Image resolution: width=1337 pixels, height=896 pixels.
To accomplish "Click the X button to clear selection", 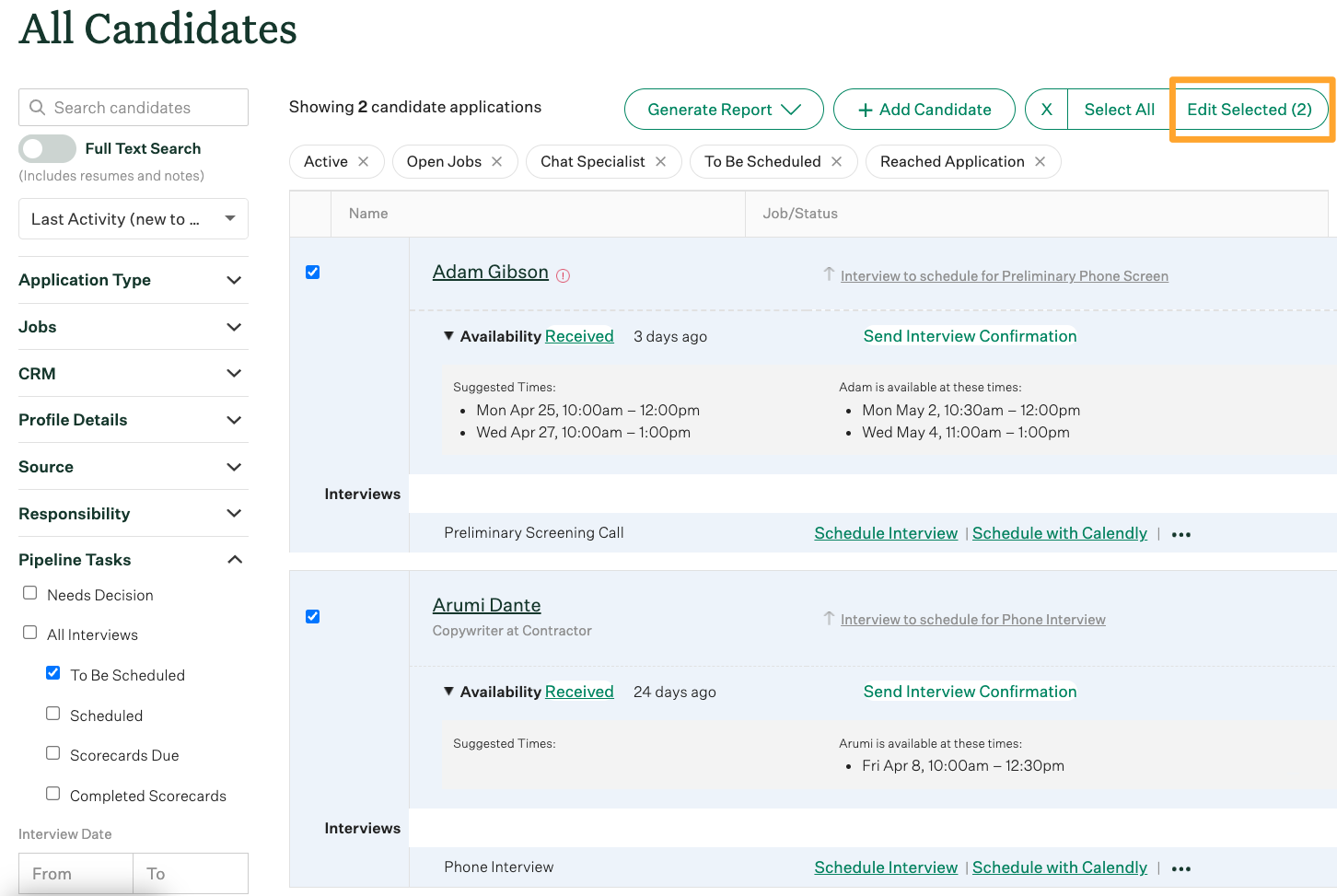I will tap(1046, 110).
